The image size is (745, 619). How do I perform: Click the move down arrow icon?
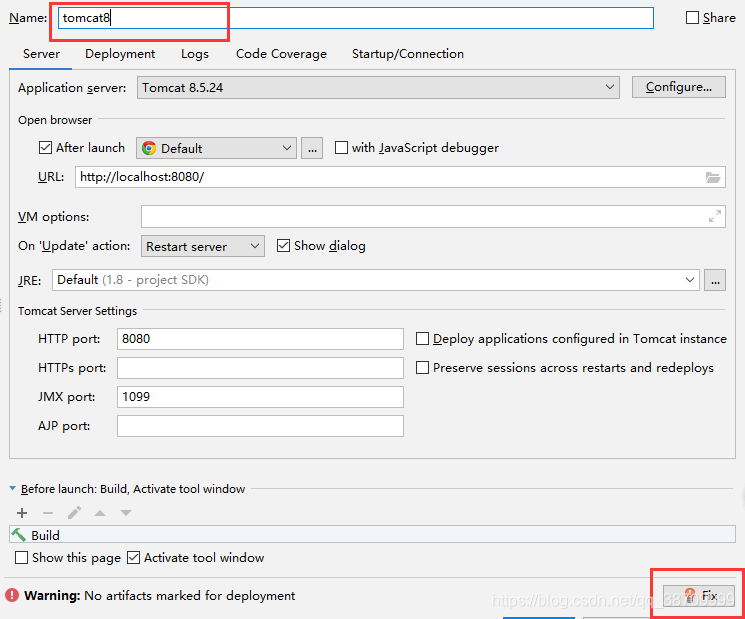click(x=126, y=513)
